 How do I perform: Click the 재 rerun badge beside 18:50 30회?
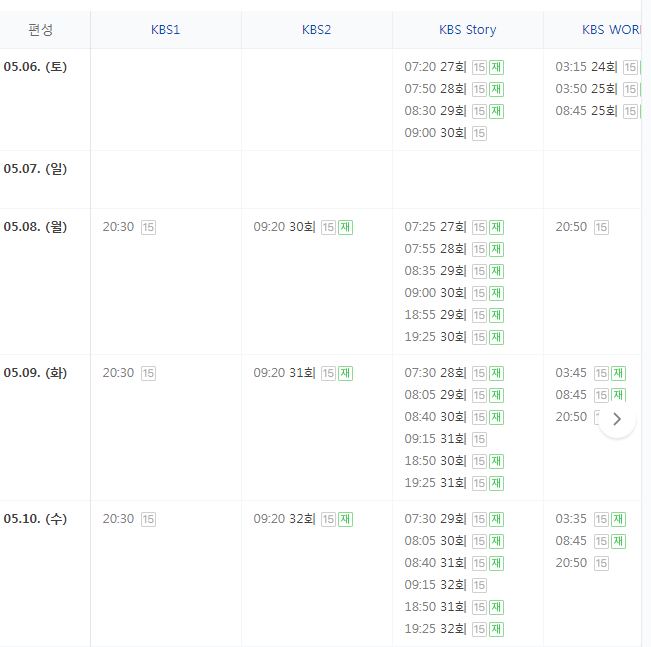[x=496, y=461]
